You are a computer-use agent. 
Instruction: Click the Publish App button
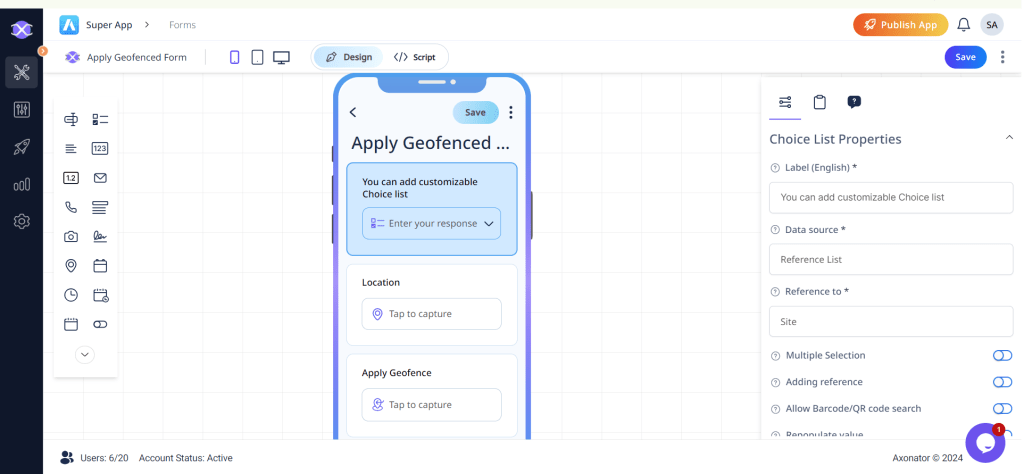click(900, 25)
